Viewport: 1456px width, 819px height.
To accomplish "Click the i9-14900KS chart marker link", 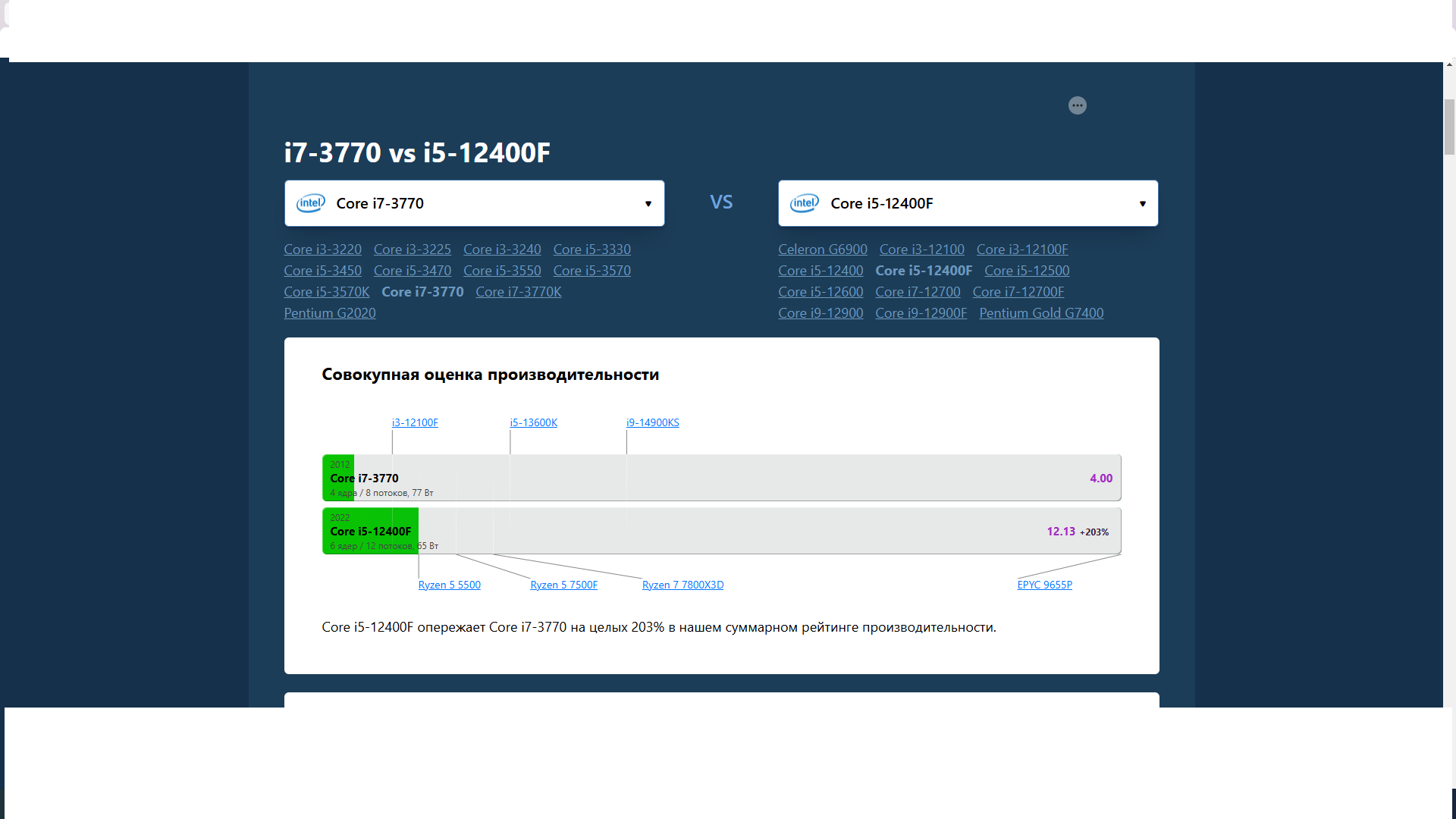I will [652, 422].
